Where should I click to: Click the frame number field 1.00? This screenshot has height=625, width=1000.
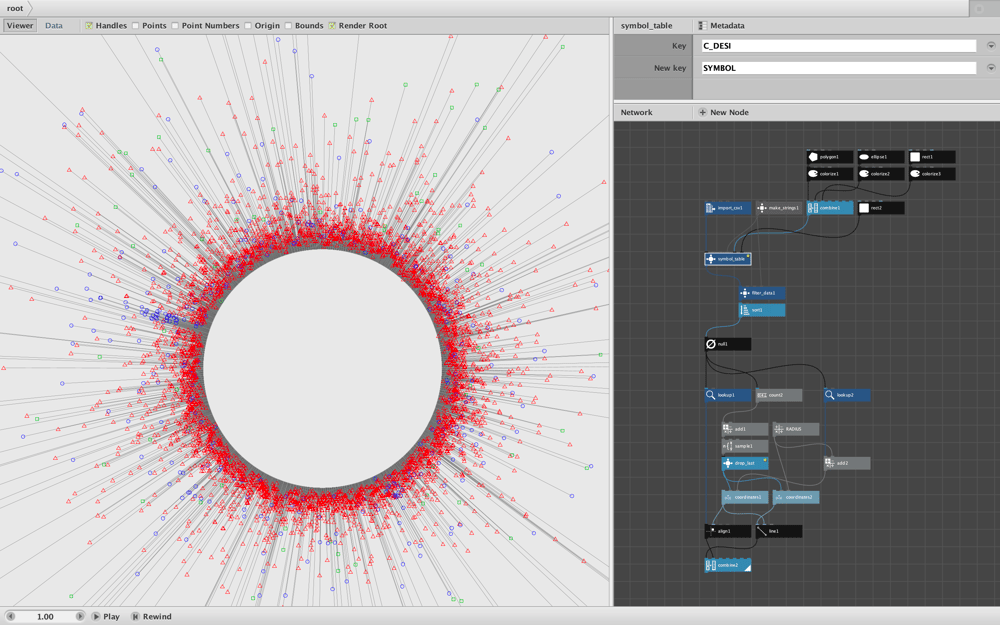pos(45,616)
